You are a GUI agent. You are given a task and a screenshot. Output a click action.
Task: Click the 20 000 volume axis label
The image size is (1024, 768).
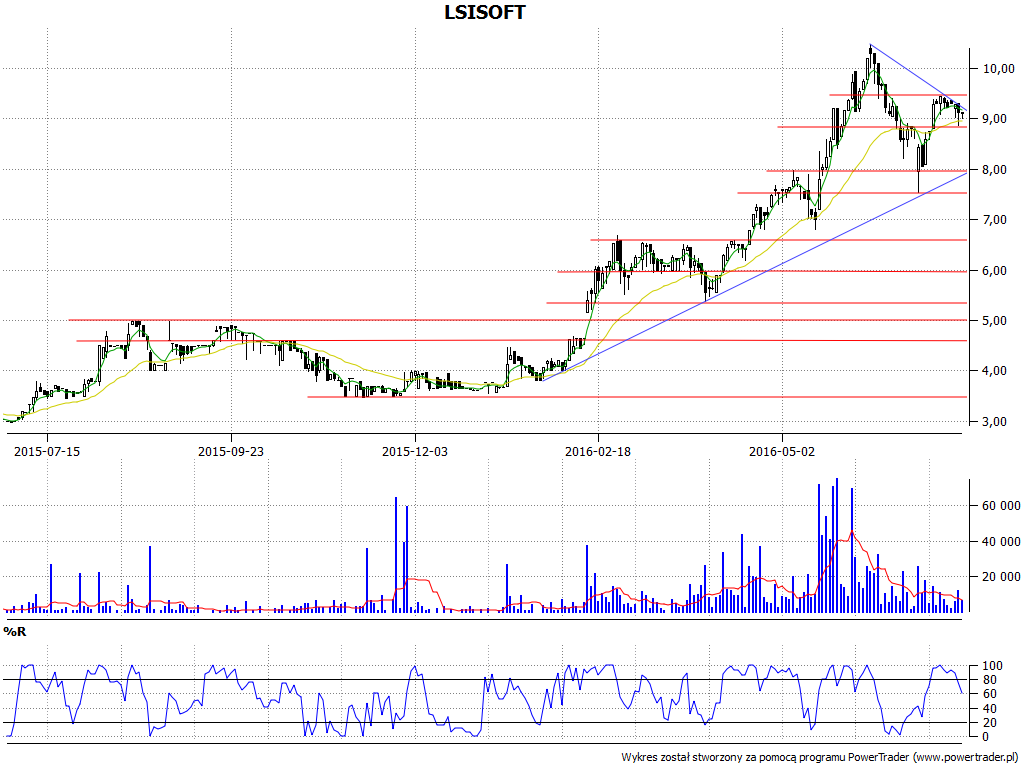[x=999, y=577]
